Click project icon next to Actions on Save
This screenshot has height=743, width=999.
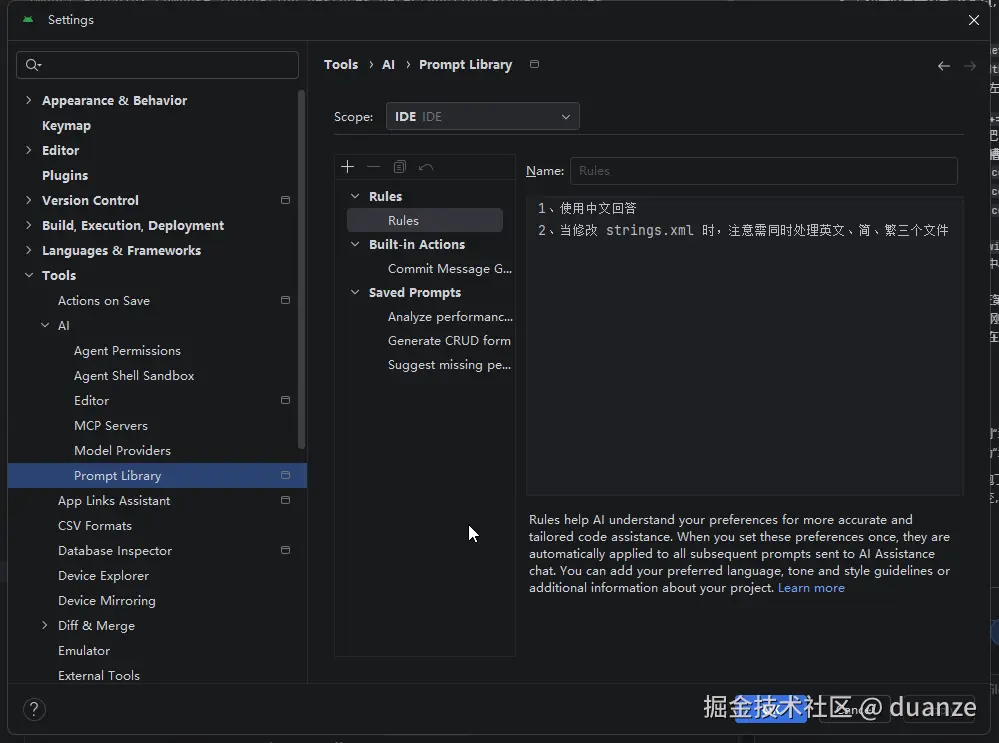285,300
